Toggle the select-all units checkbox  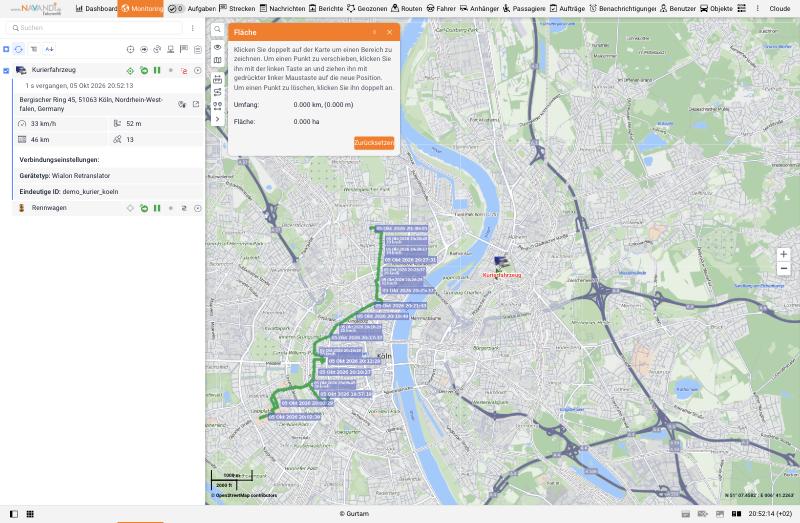pyautogui.click(x=6, y=49)
